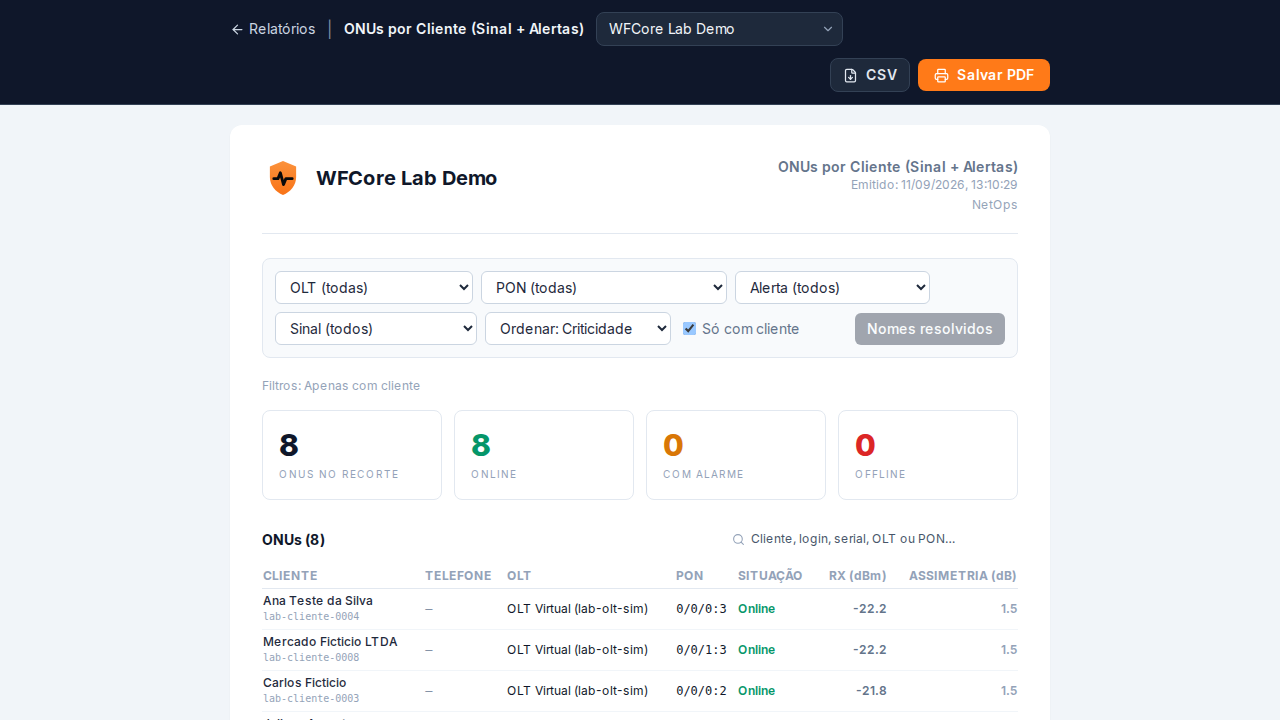The image size is (1280, 720).
Task: Click the Offline counter card
Action: pyautogui.click(x=928, y=455)
